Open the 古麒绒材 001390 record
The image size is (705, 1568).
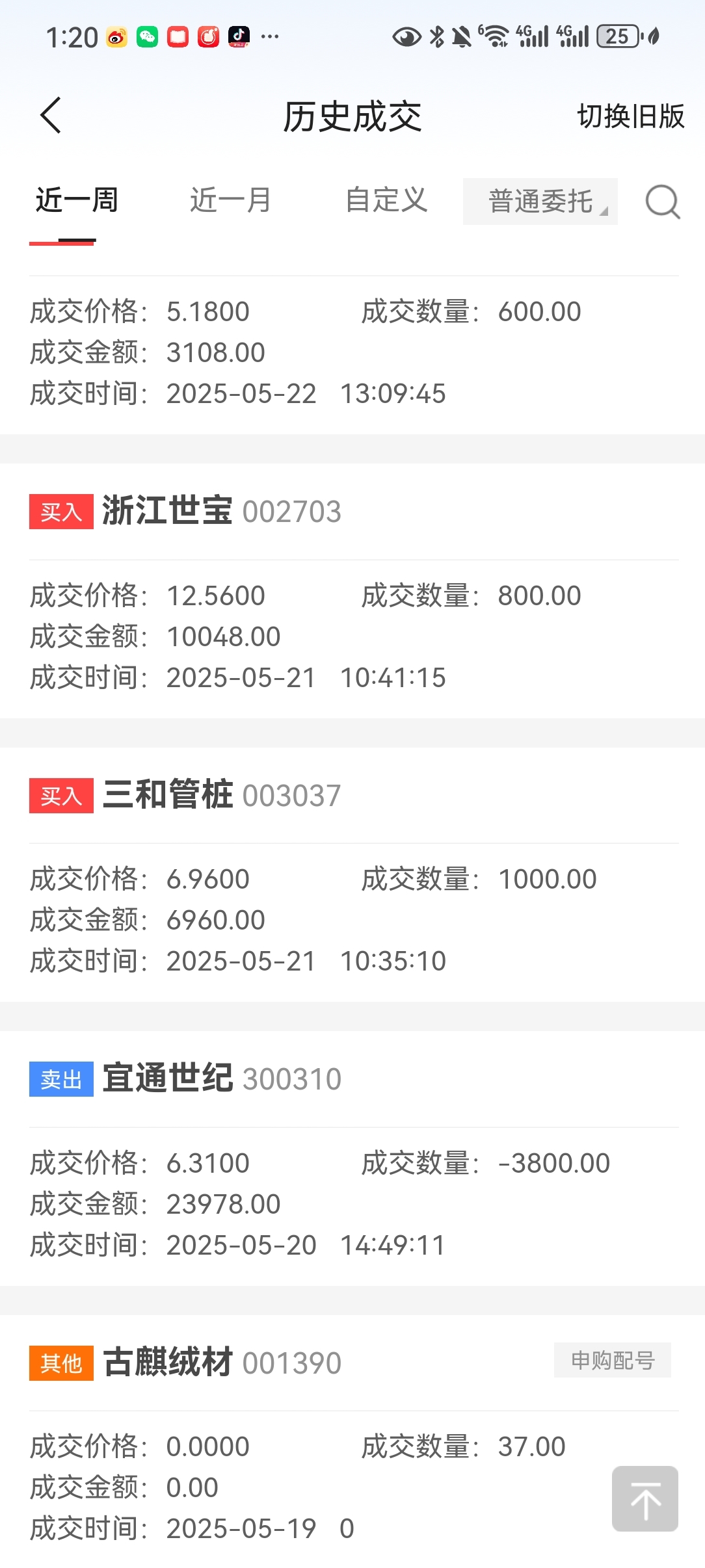coord(352,1442)
